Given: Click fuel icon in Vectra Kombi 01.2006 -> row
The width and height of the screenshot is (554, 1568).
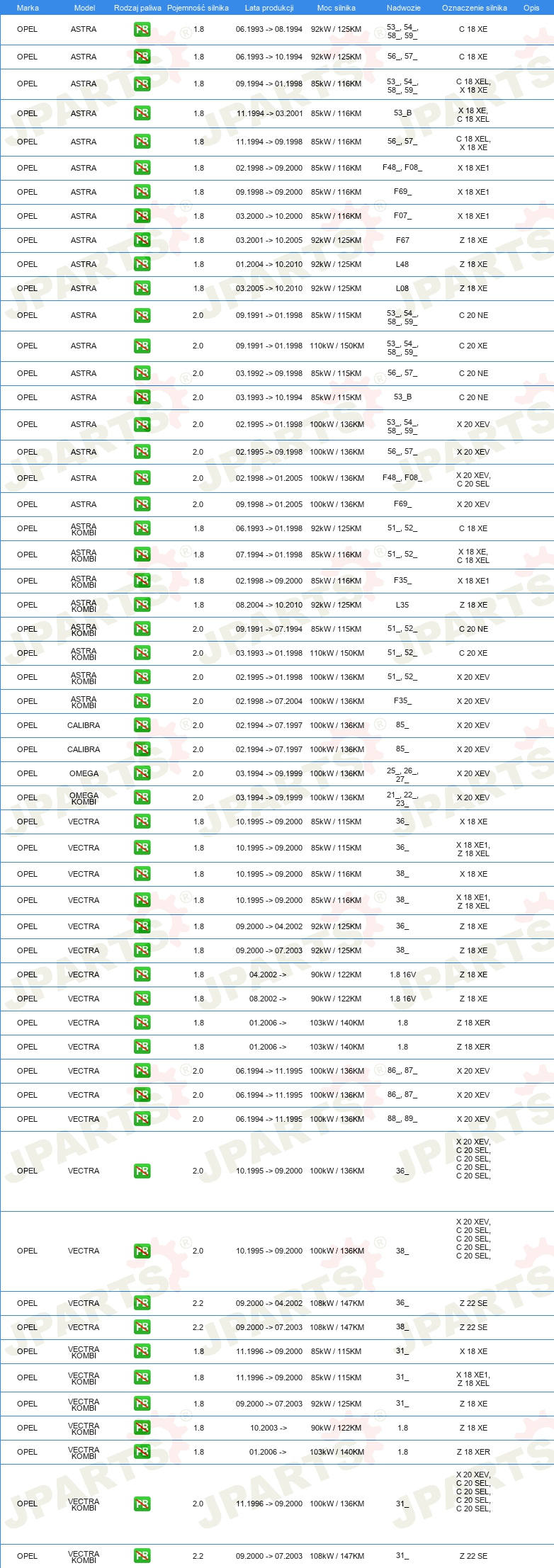Looking at the screenshot, I should (x=142, y=1452).
